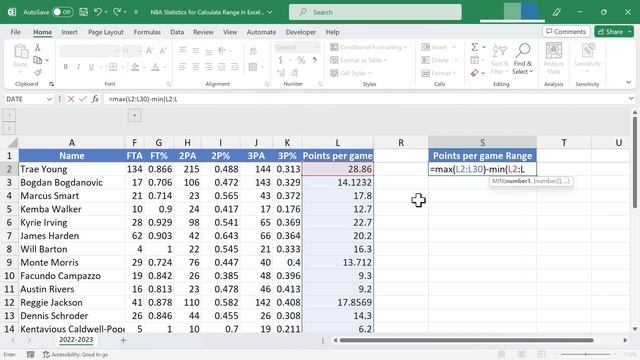The image size is (640, 360).
Task: Open Insert Function with the fx icon
Action: point(95,99)
